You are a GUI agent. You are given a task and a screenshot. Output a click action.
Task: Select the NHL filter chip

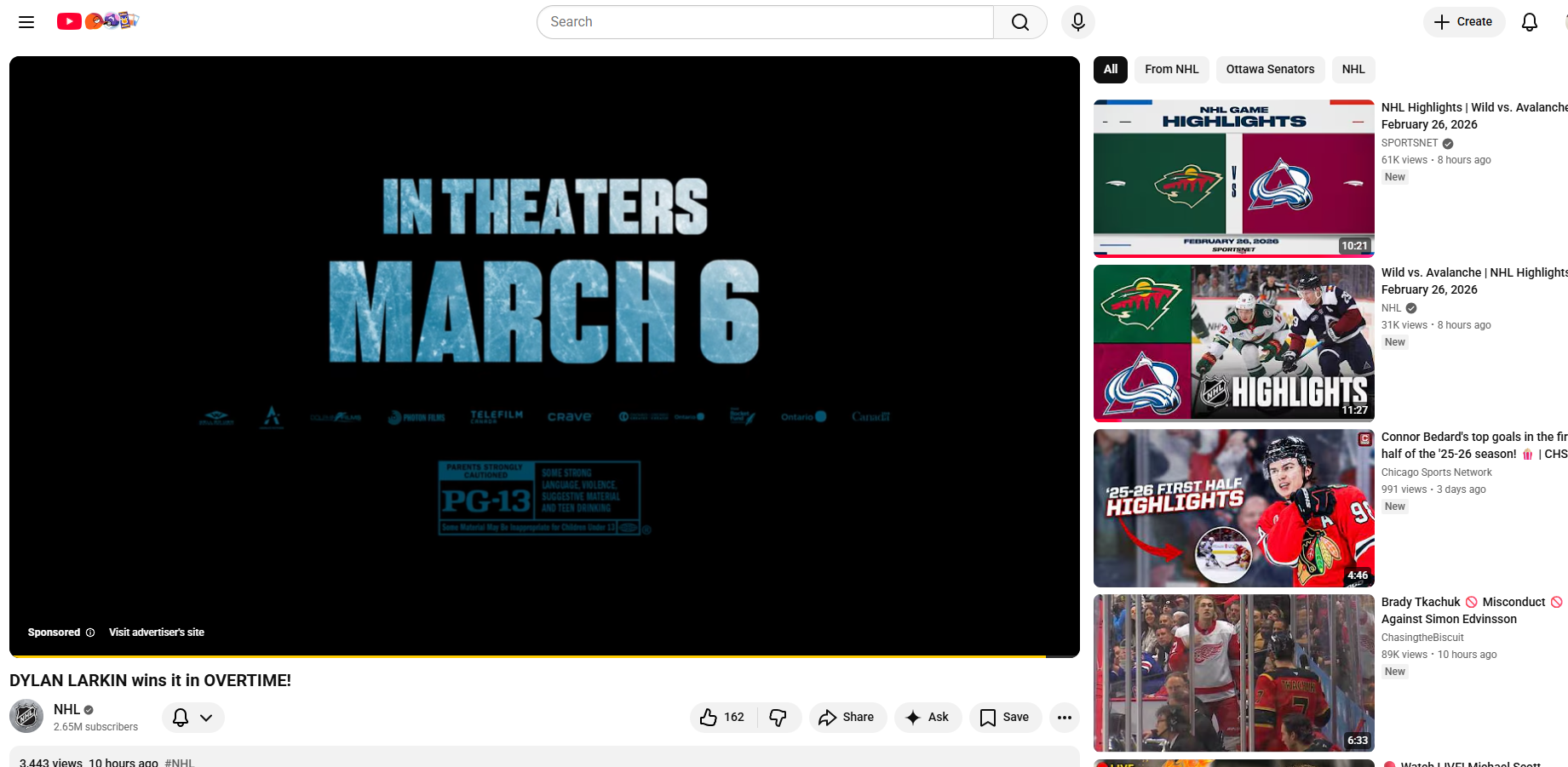point(1353,69)
